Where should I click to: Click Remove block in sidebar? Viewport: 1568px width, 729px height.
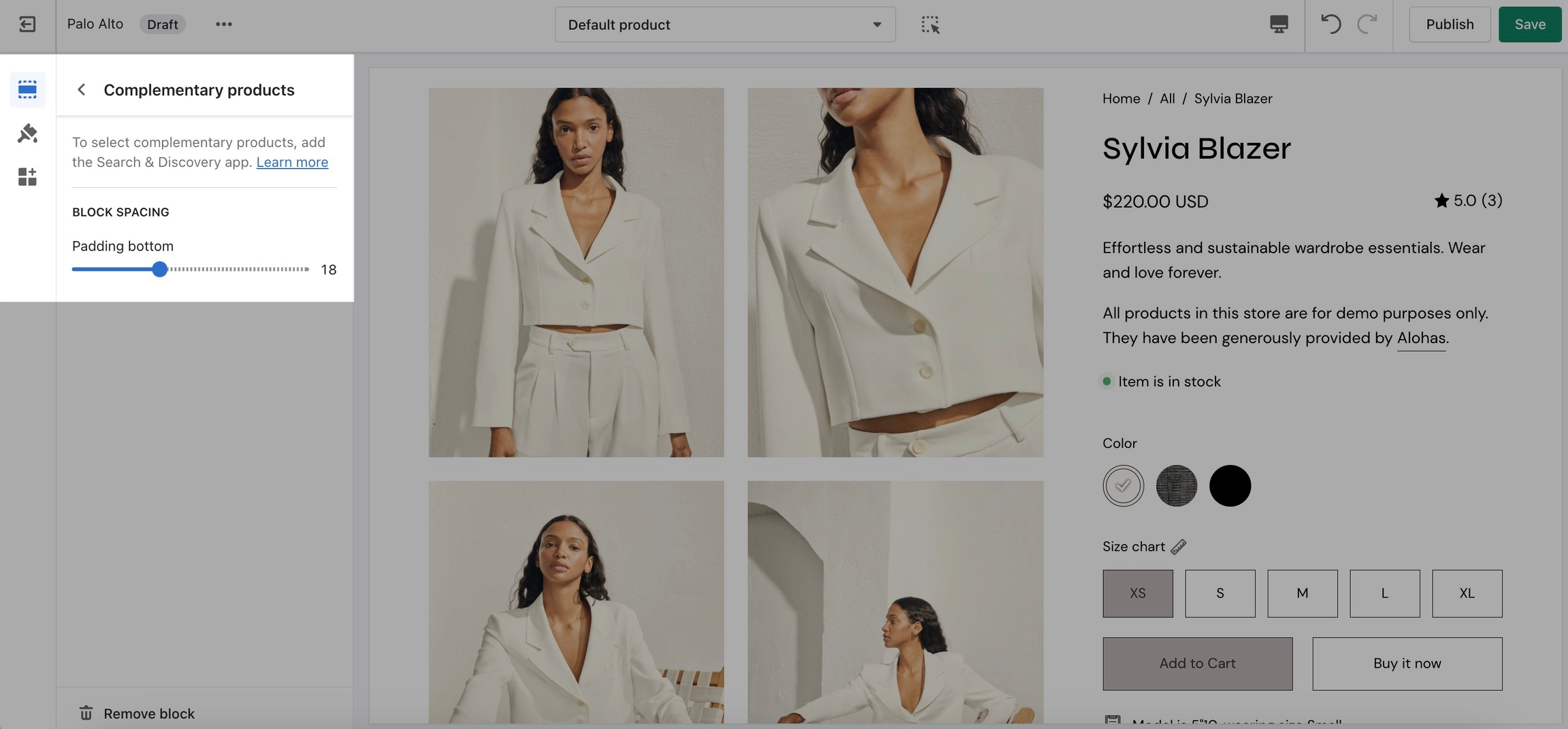[148, 713]
